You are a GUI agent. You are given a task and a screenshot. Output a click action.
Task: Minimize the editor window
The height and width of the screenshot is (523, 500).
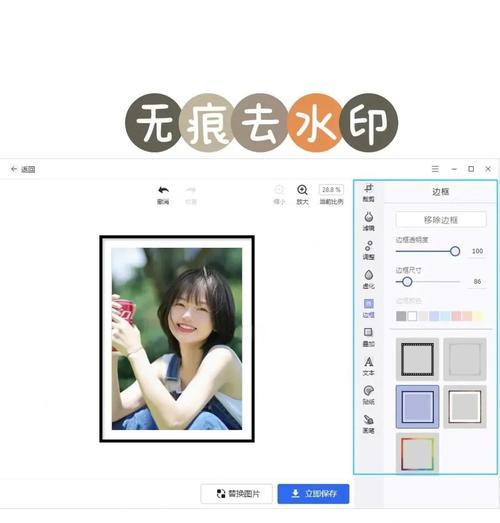tap(454, 169)
